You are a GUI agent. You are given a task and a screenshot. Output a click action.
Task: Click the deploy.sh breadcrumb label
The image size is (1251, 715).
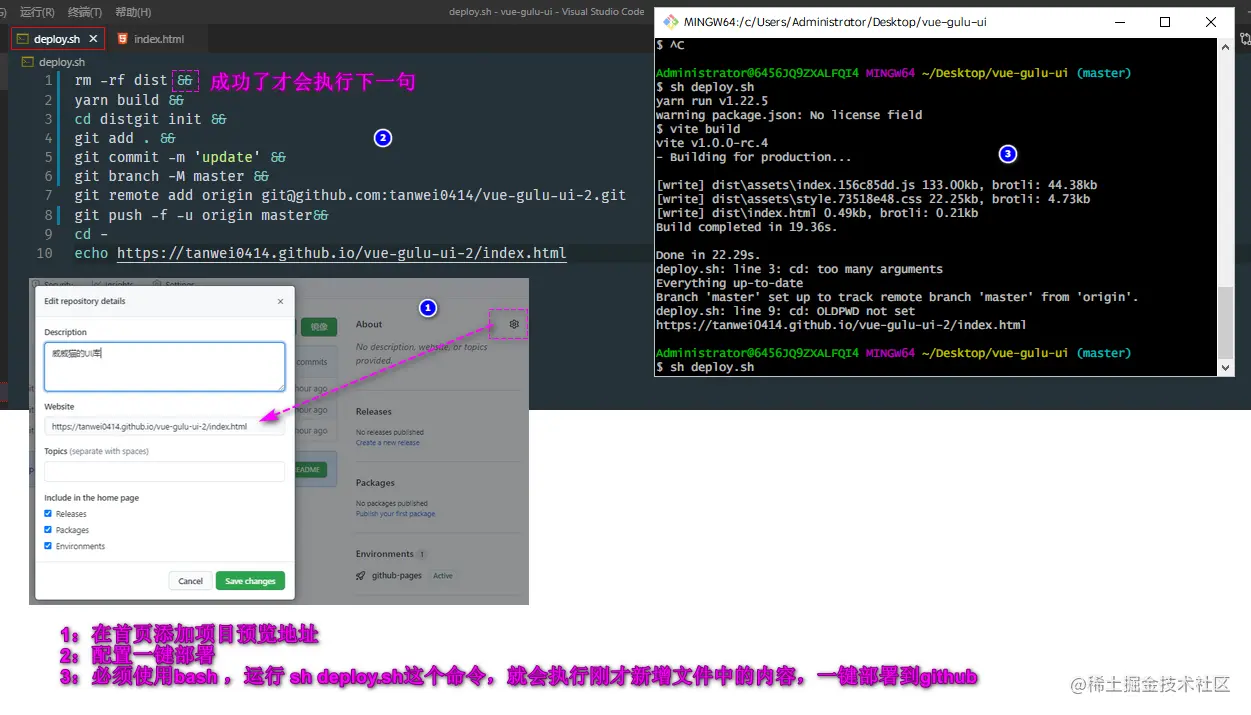(x=62, y=62)
